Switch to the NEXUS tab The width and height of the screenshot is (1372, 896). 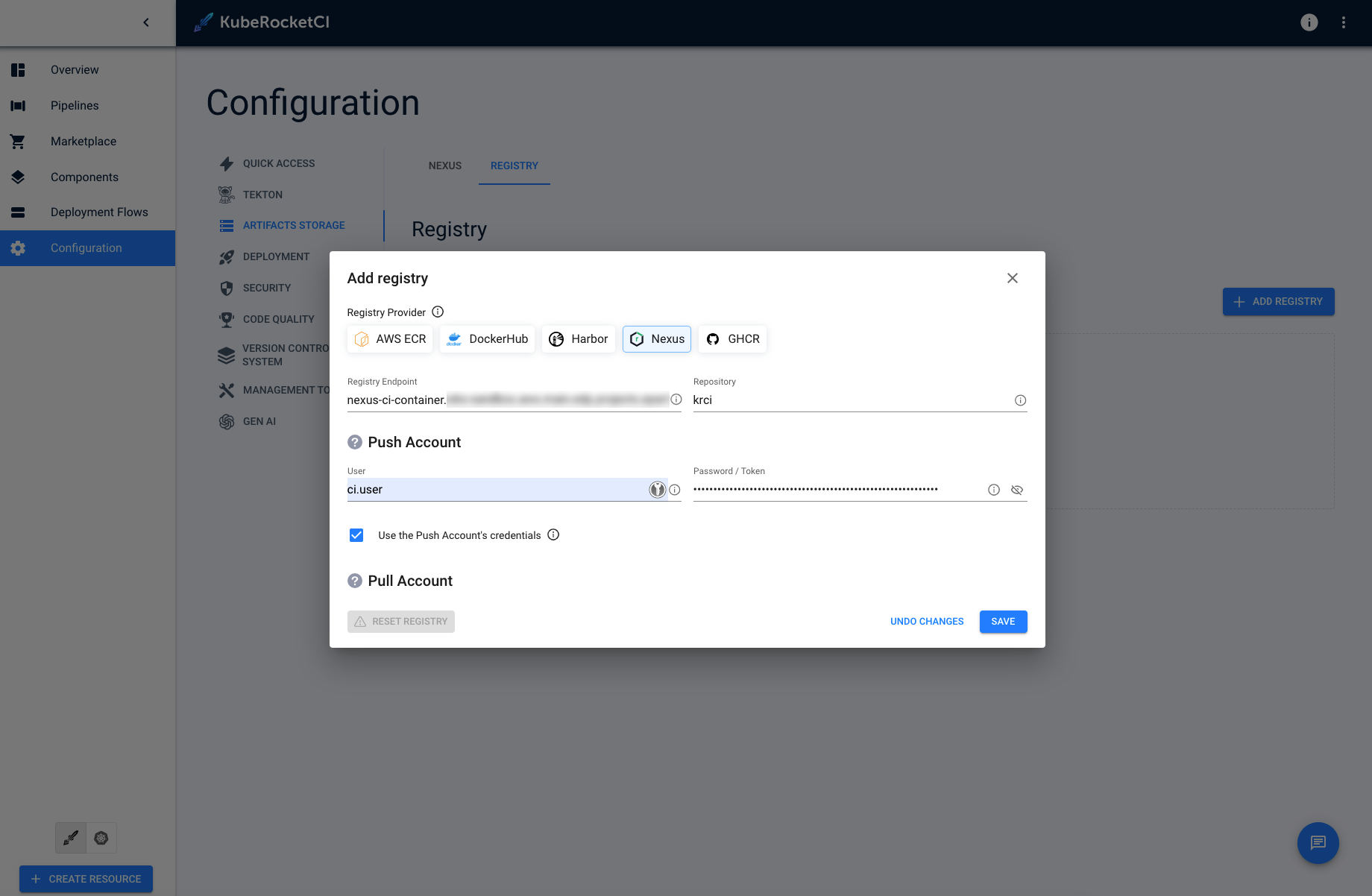(x=444, y=165)
